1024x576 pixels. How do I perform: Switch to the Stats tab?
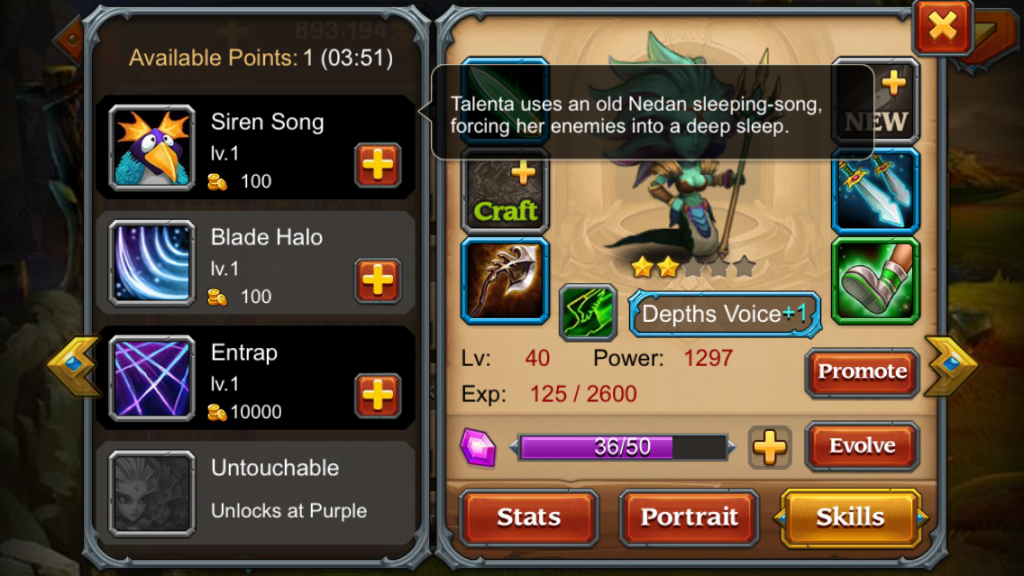528,517
